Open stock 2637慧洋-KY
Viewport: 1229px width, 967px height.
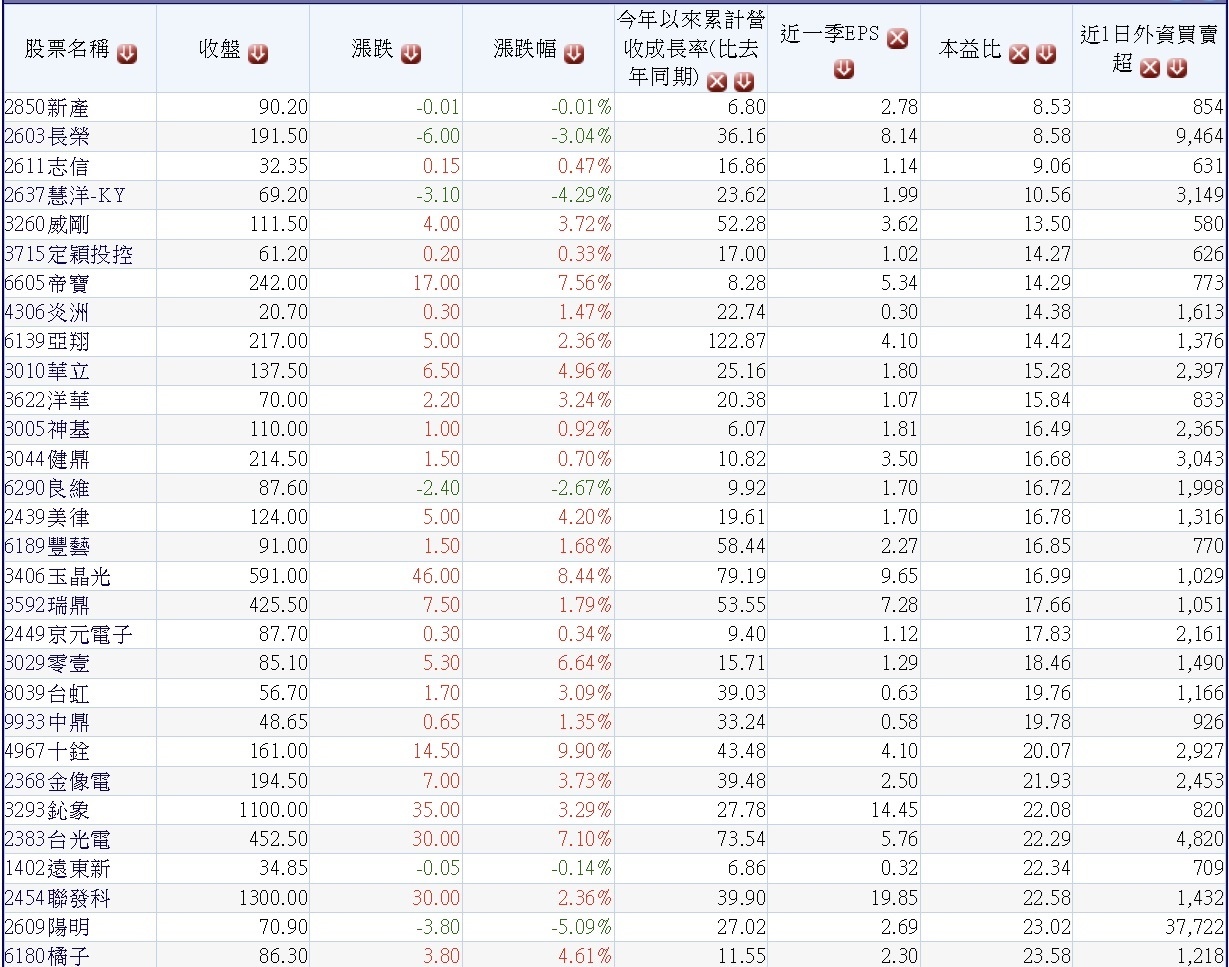click(65, 196)
